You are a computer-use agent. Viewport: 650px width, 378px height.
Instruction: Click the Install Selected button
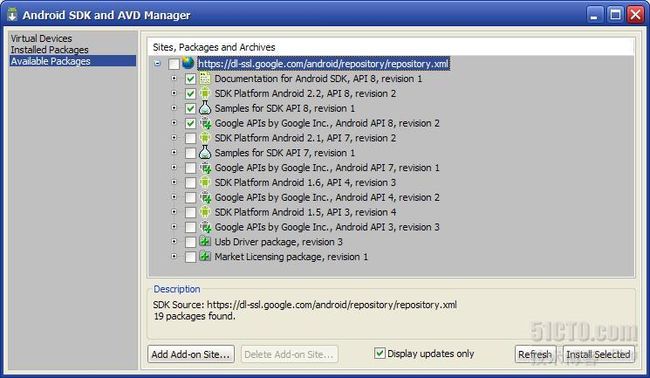[598, 354]
